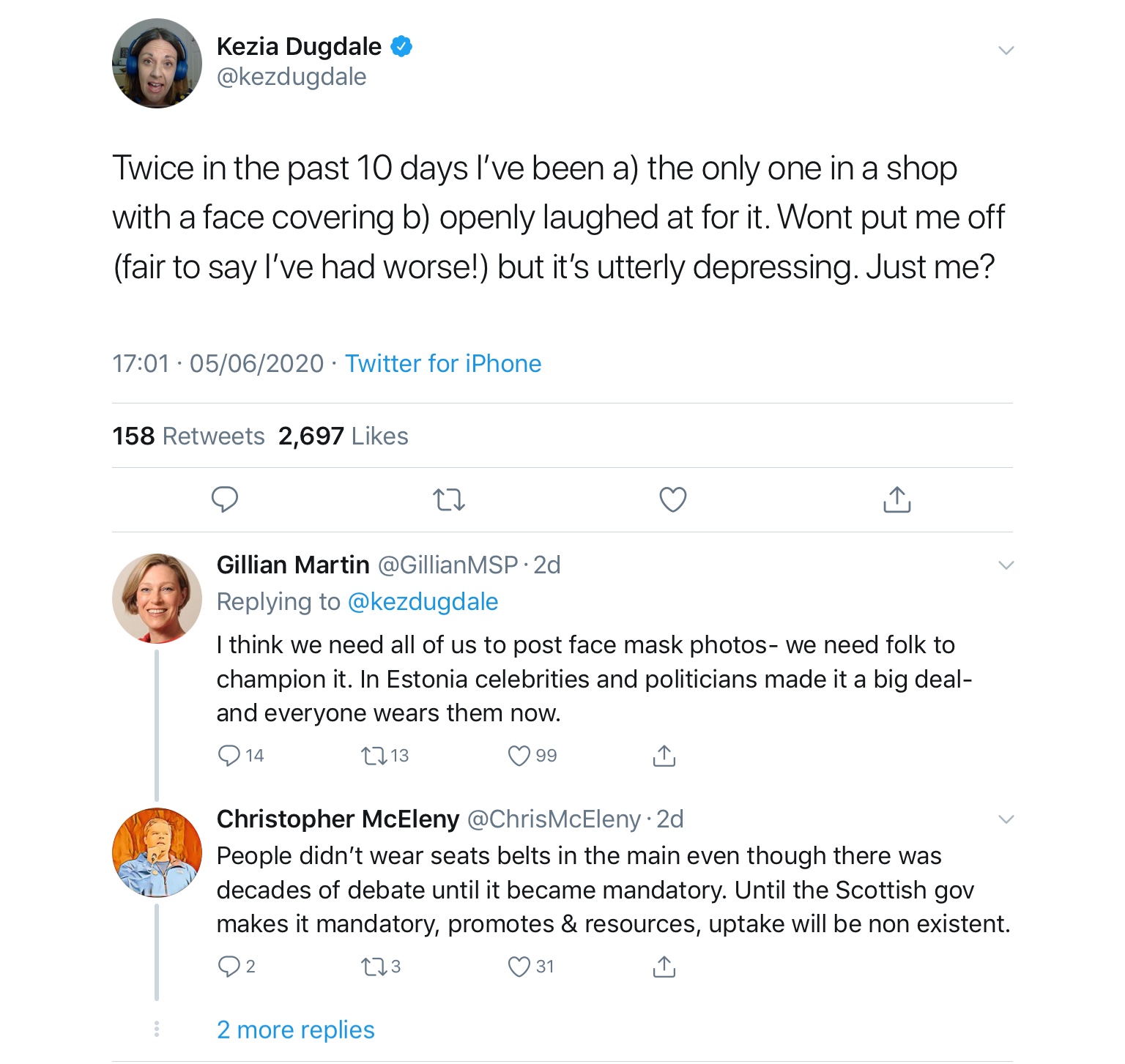Open the @kezdugdale mention link
This screenshot has height=1064, width=1125.
(423, 601)
